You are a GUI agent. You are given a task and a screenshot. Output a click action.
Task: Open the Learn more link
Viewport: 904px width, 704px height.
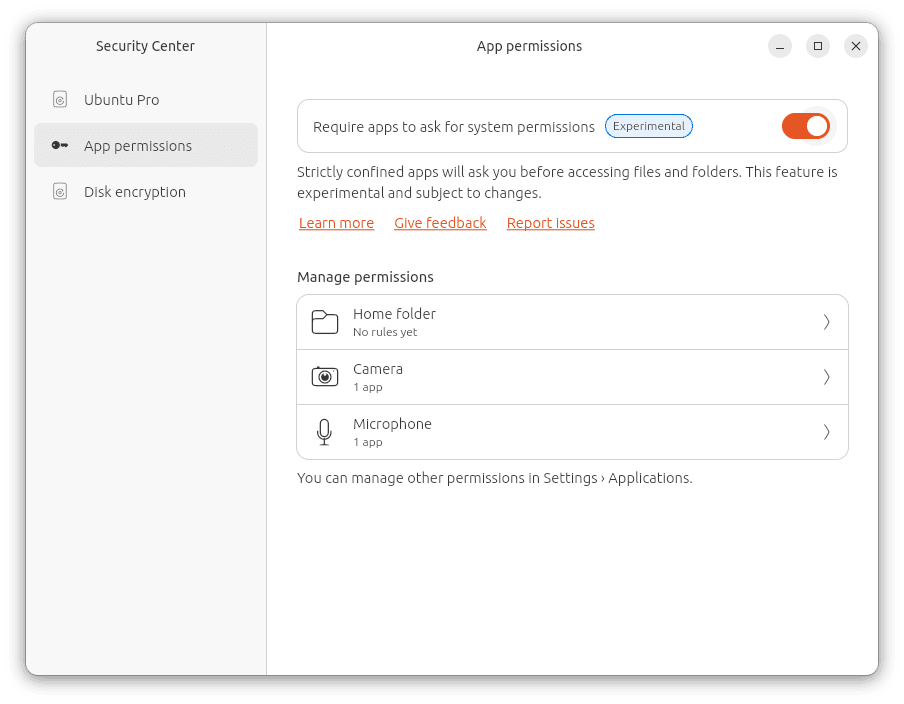pos(336,223)
